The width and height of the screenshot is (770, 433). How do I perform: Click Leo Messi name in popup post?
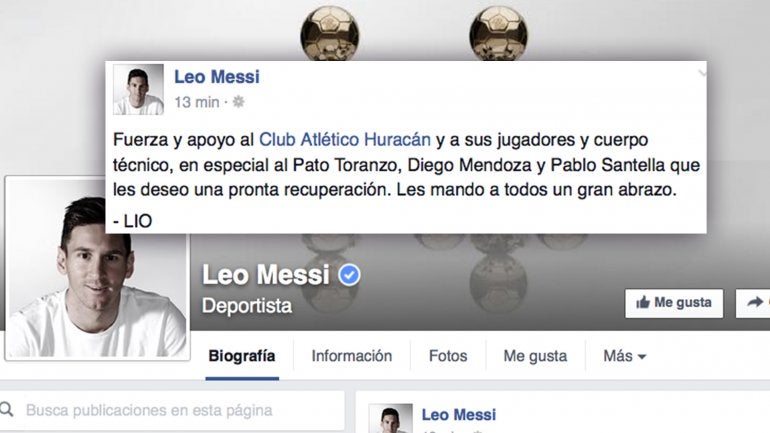tap(217, 77)
